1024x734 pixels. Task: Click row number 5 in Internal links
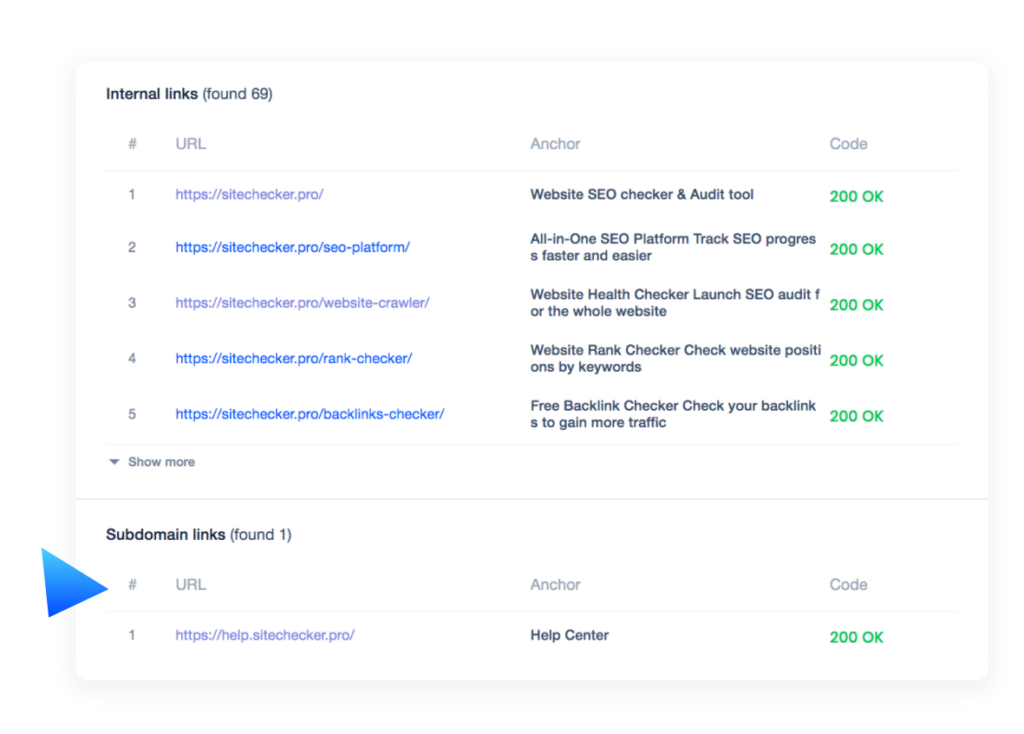132,414
